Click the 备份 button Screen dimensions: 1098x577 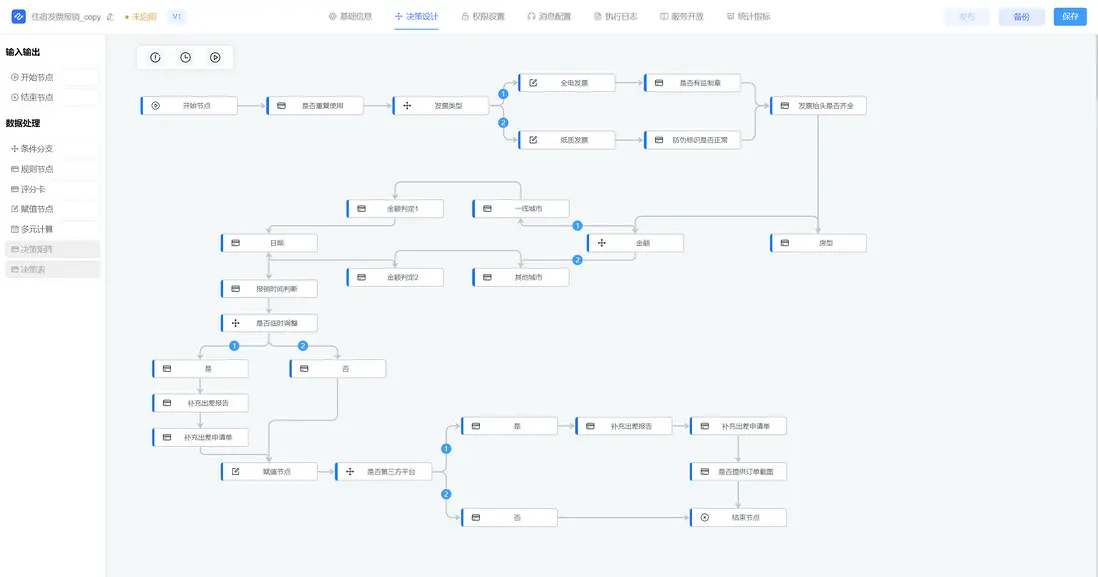tap(1021, 17)
